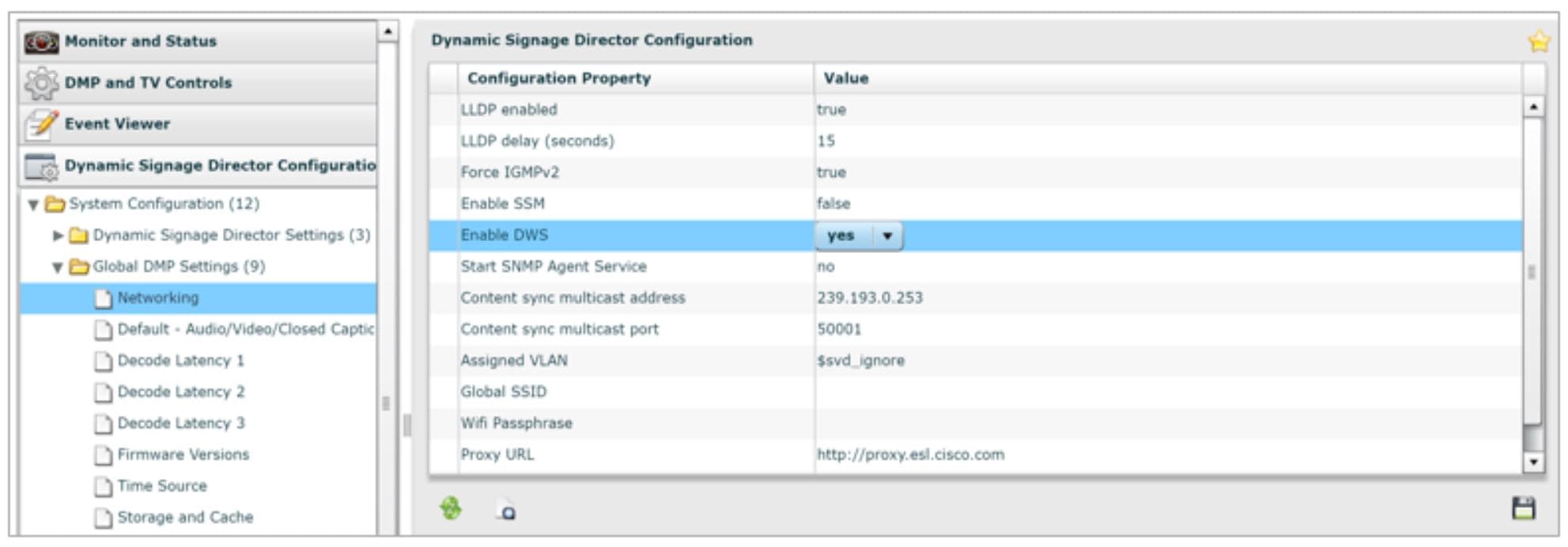Click the page search icon below table
1568x547 pixels.
506,511
